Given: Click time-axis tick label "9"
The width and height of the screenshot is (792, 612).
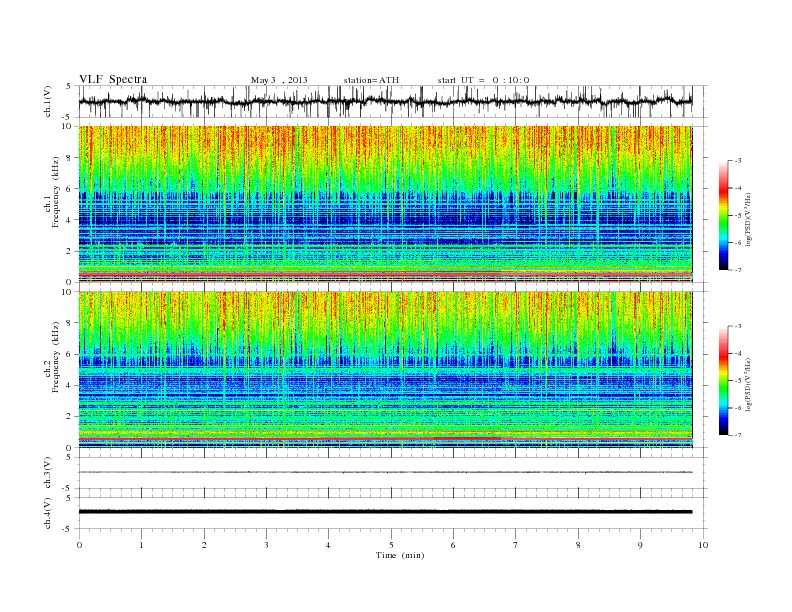Looking at the screenshot, I should [x=640, y=545].
